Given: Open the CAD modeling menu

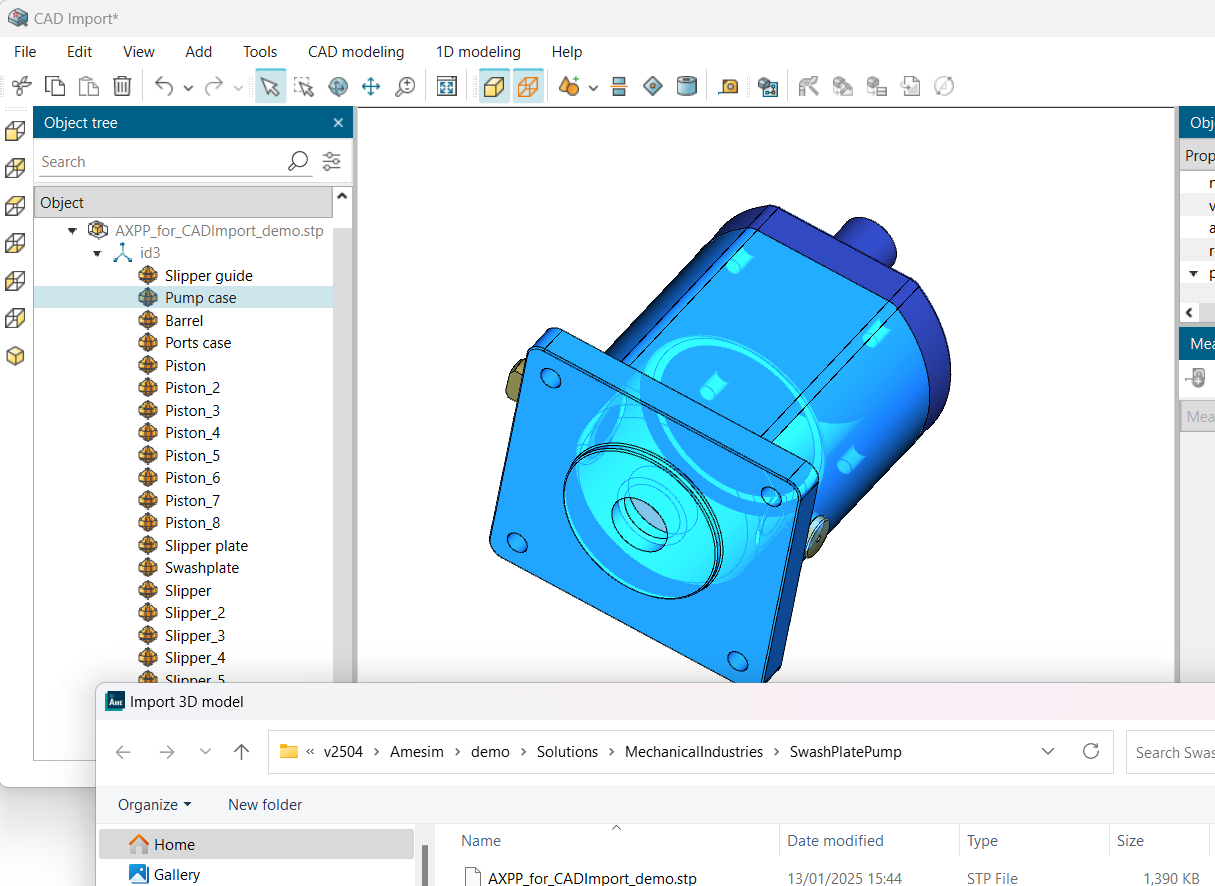Looking at the screenshot, I should tap(355, 52).
